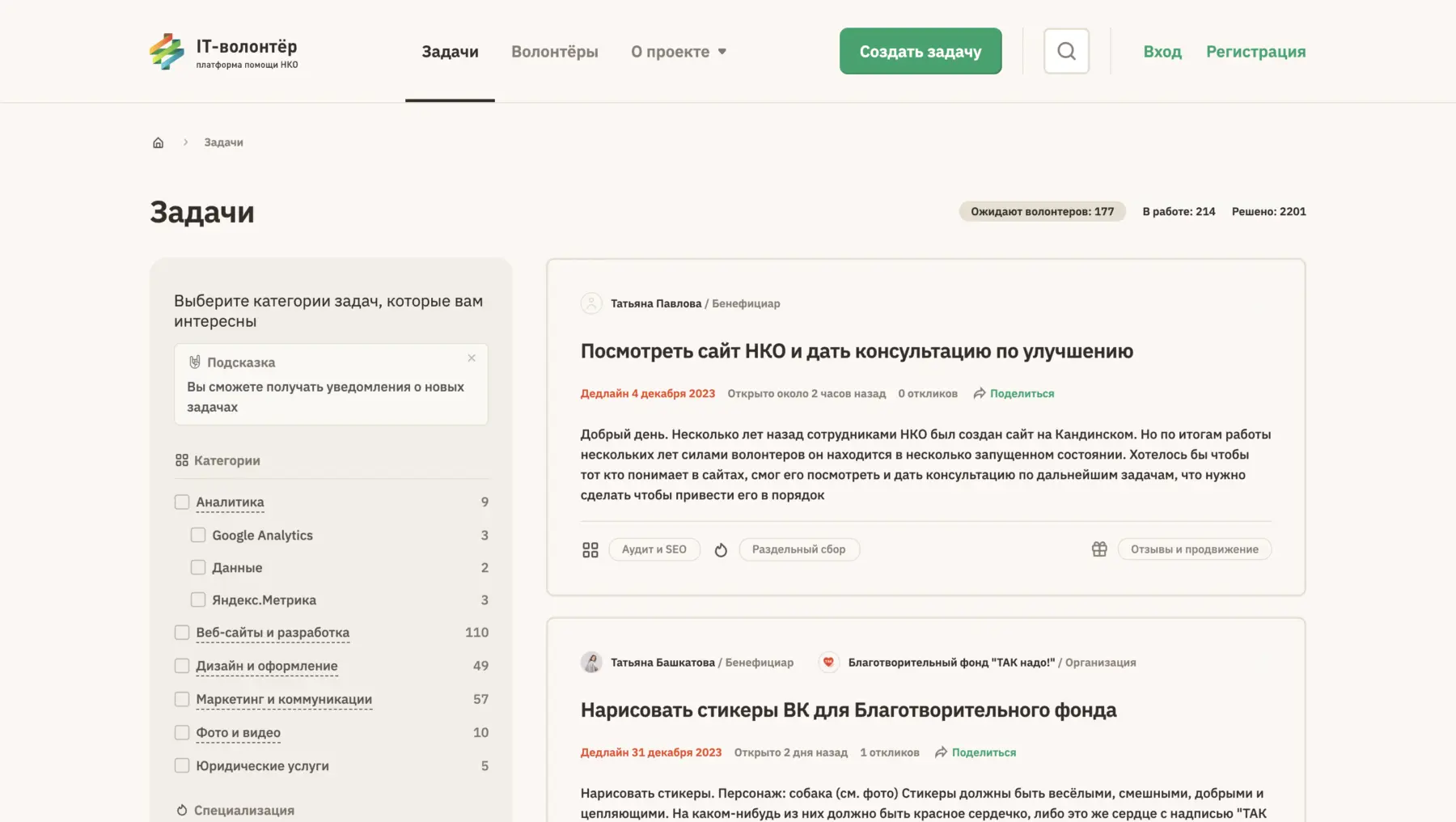Filter by Решено: 2201
Screen dimensions: 1456x822
pyautogui.click(x=1268, y=211)
